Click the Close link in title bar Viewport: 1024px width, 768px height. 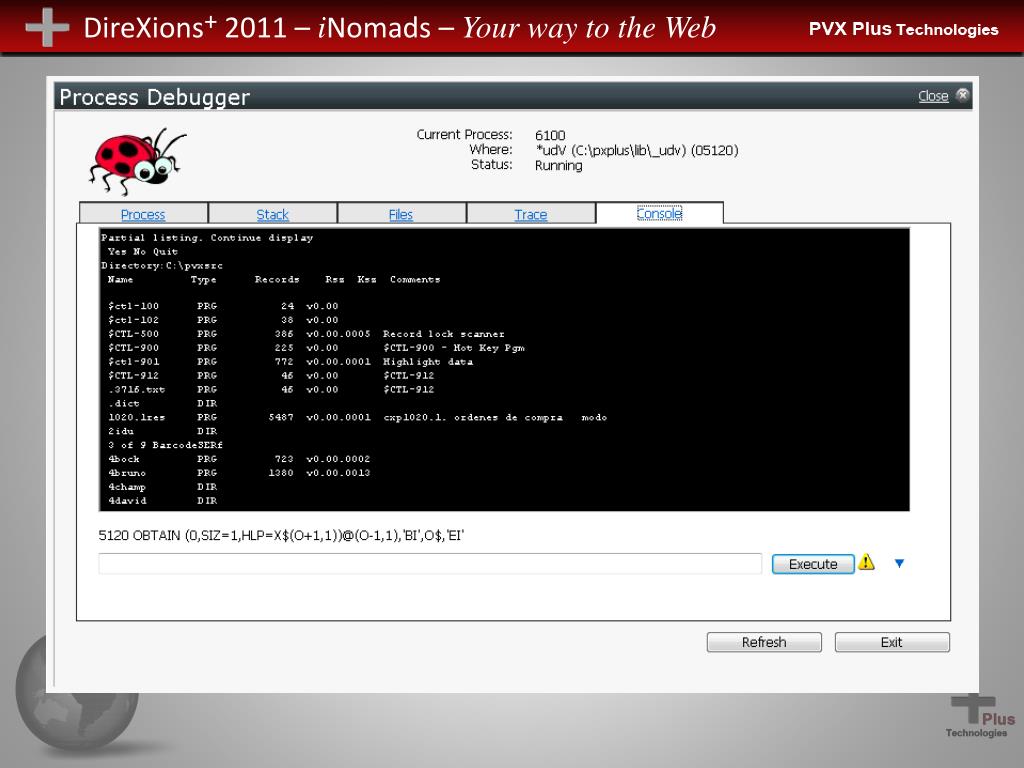pyautogui.click(x=933, y=96)
